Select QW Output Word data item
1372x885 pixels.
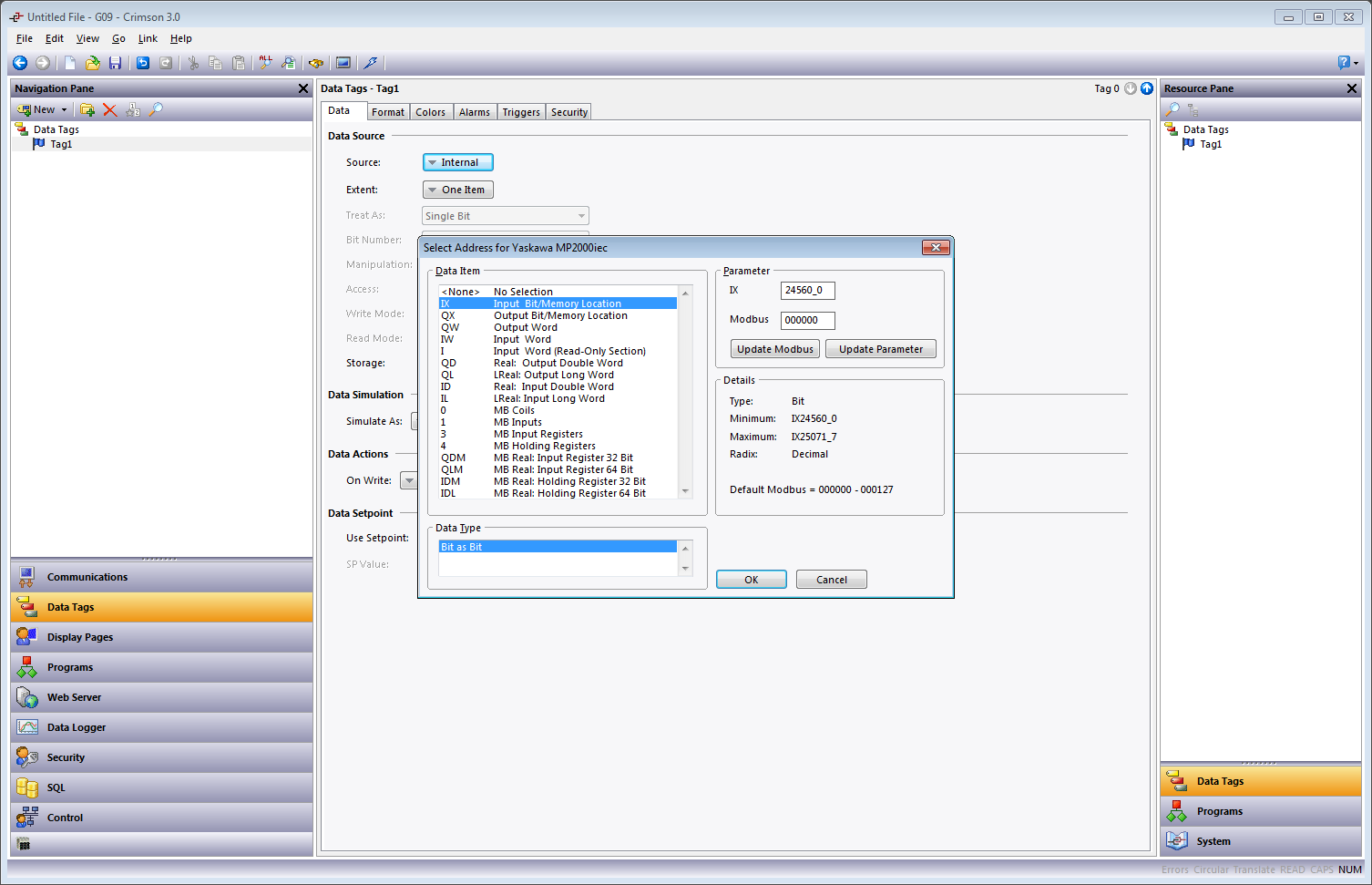[558, 327]
